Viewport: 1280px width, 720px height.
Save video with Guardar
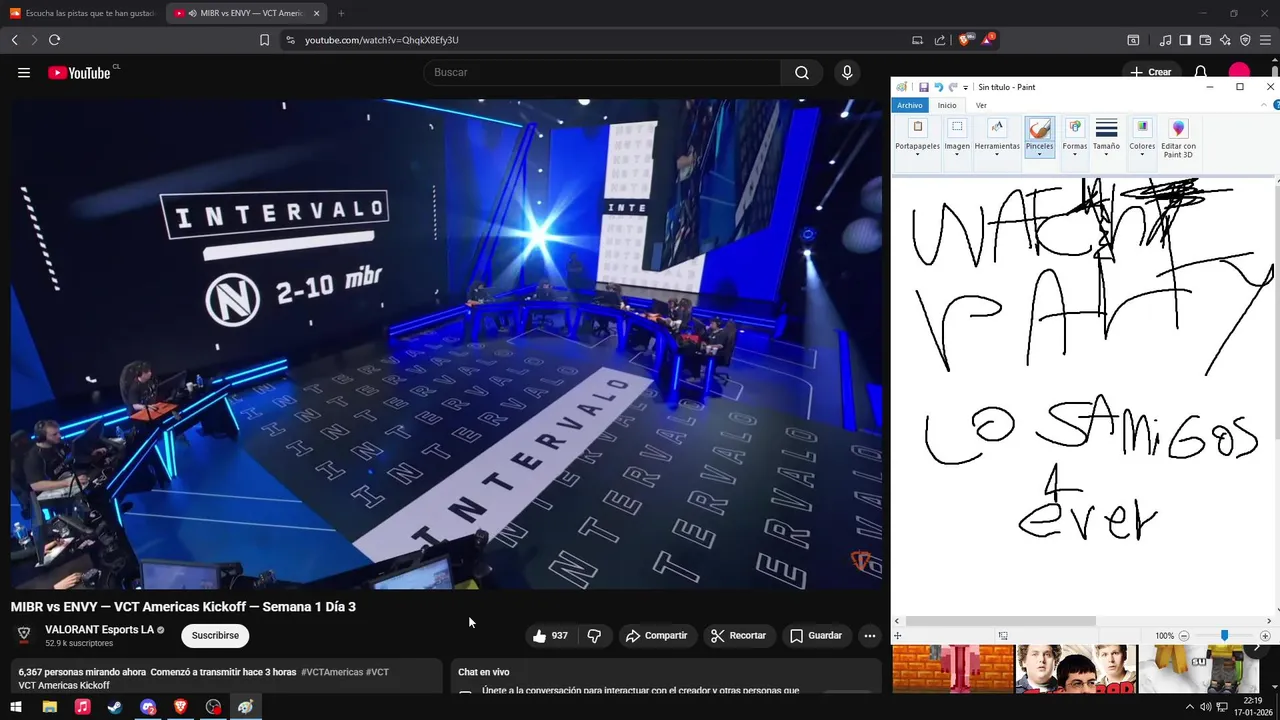click(816, 636)
